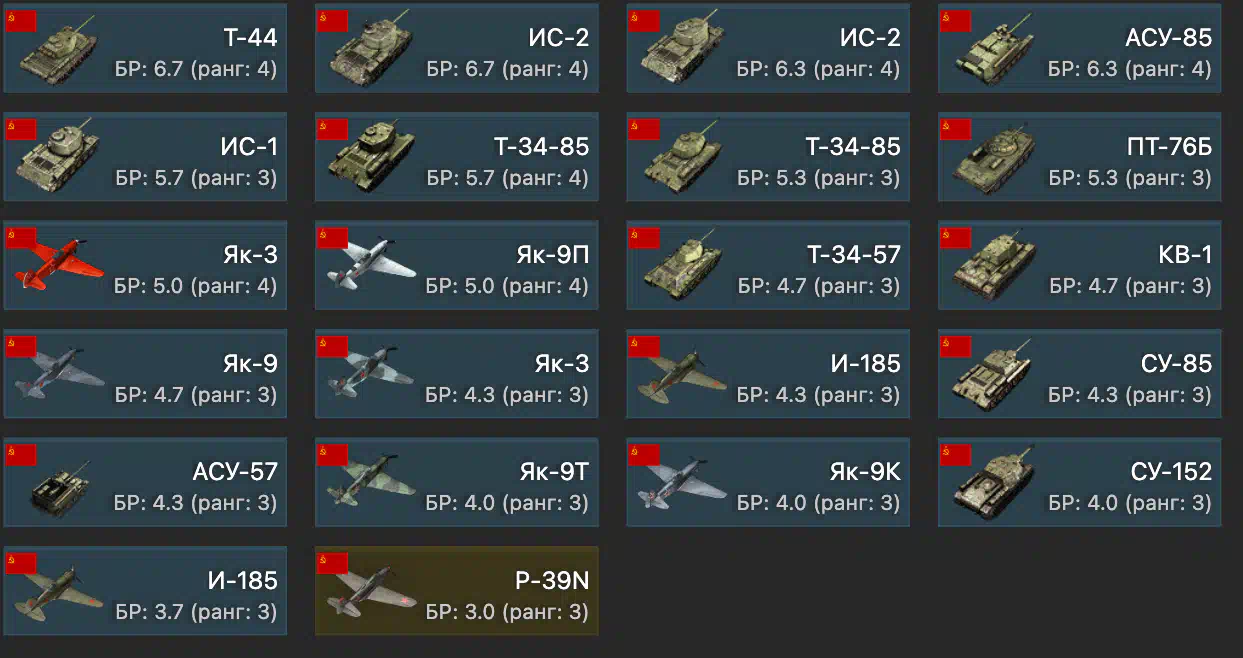This screenshot has height=658, width=1243.
Task: Choose the Т-34-85 card at БР 5.3
Action: click(x=768, y=157)
